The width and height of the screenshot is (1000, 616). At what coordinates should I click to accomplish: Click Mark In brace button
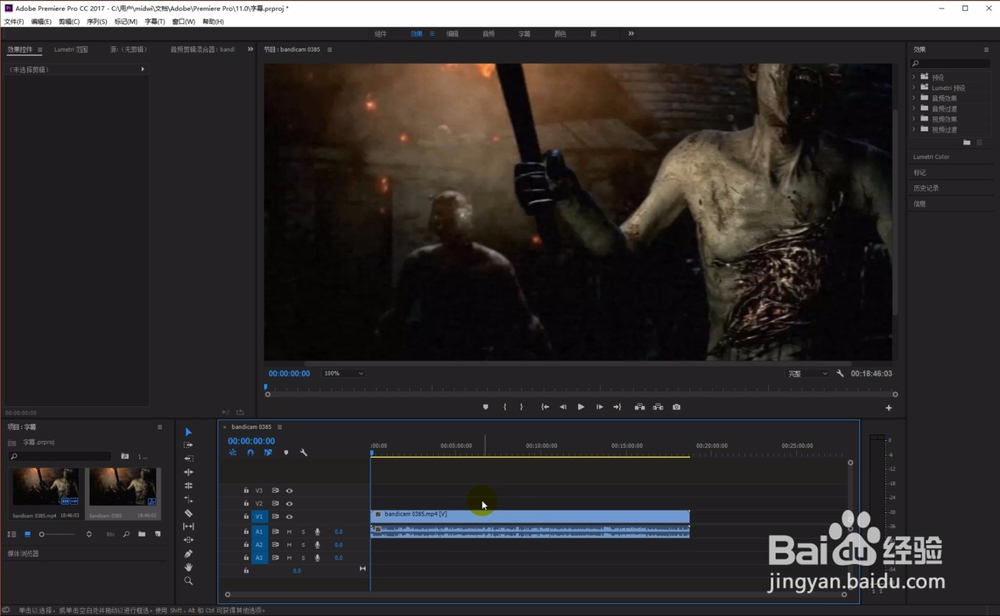click(x=504, y=407)
